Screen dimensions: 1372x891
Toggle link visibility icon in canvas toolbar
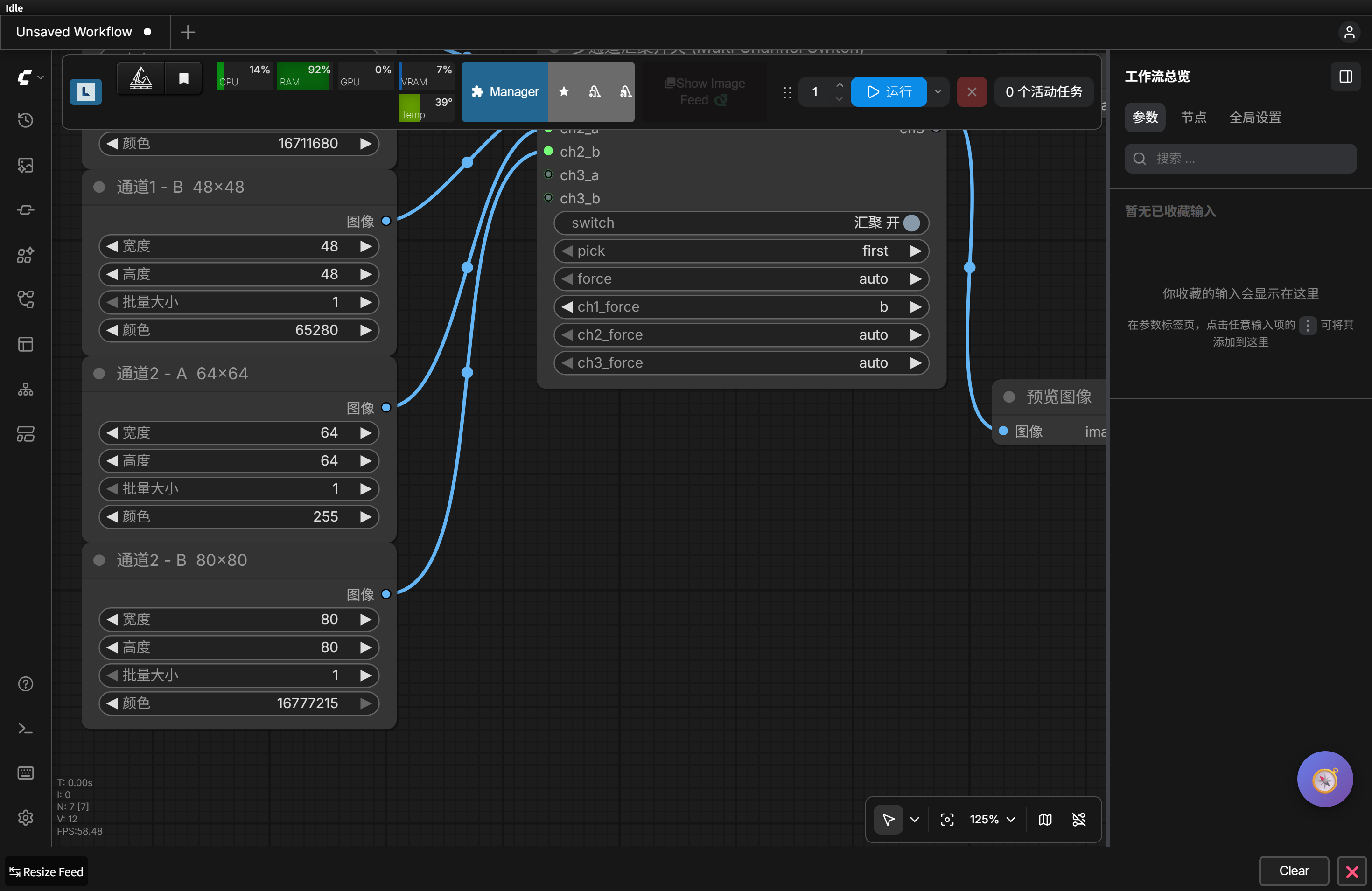1078,820
